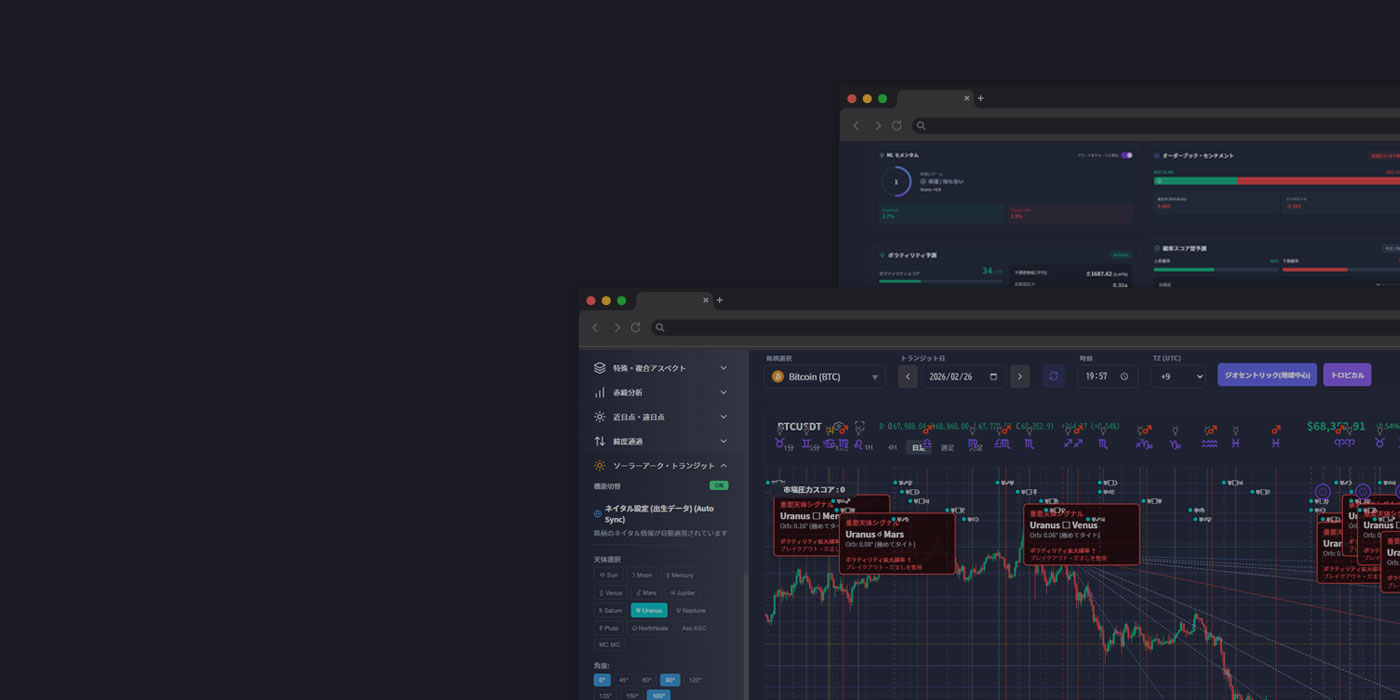Click the clock icon in the 時刻 time field
Viewport: 1400px width, 700px height.
click(1123, 376)
